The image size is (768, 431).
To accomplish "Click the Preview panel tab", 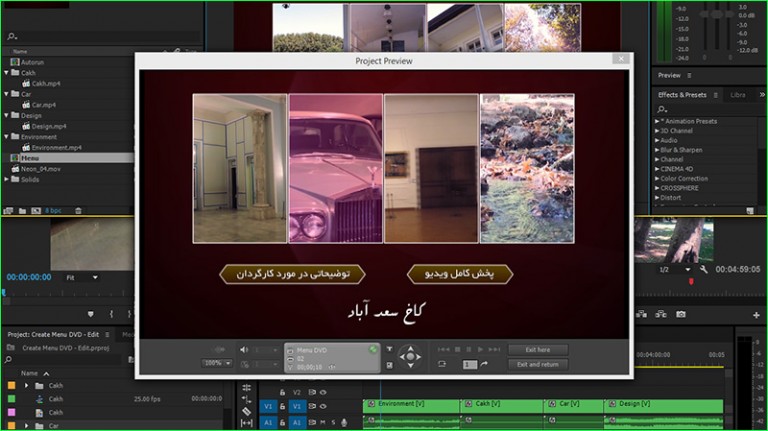I will pyautogui.click(x=669, y=75).
